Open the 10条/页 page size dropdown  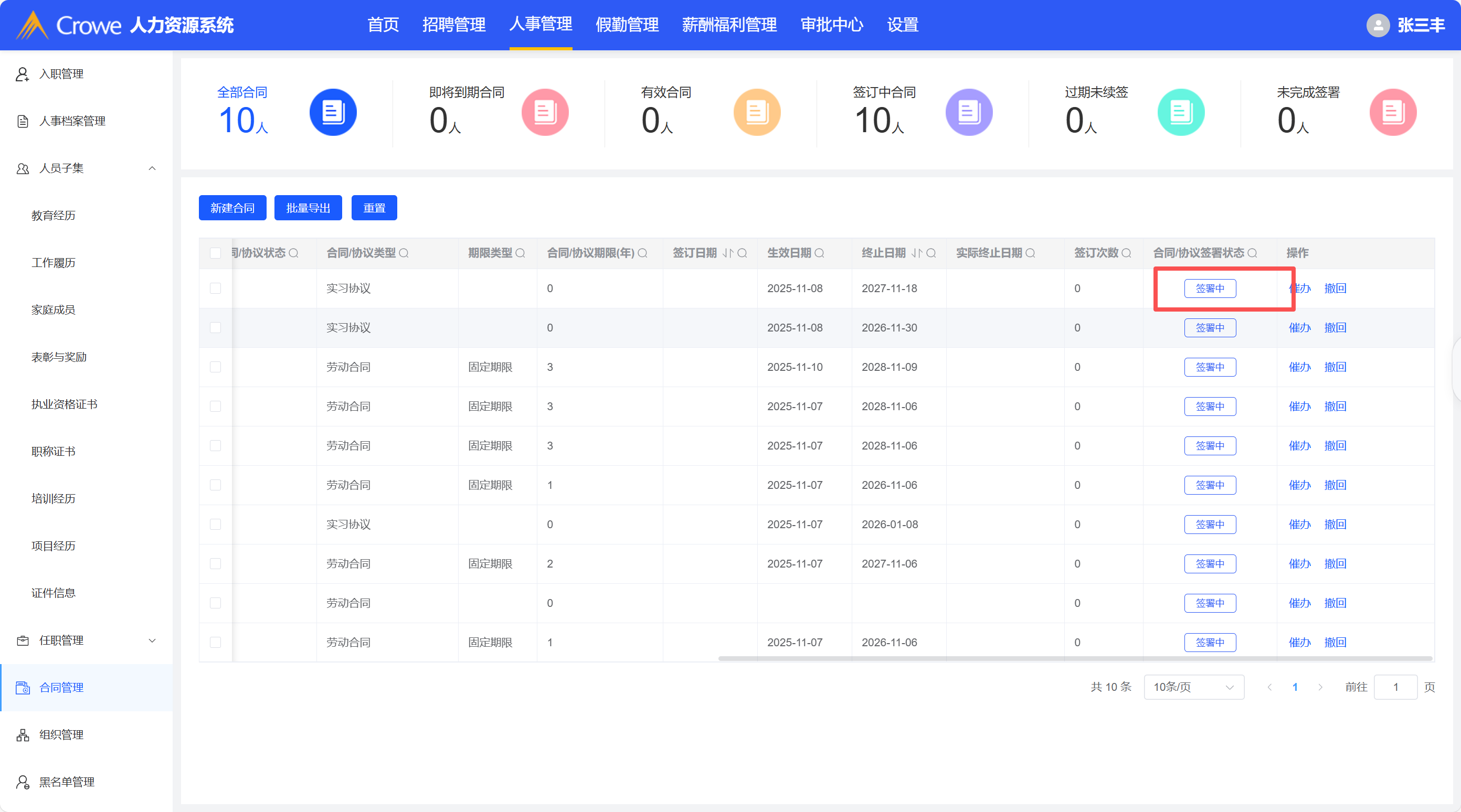(x=1193, y=687)
